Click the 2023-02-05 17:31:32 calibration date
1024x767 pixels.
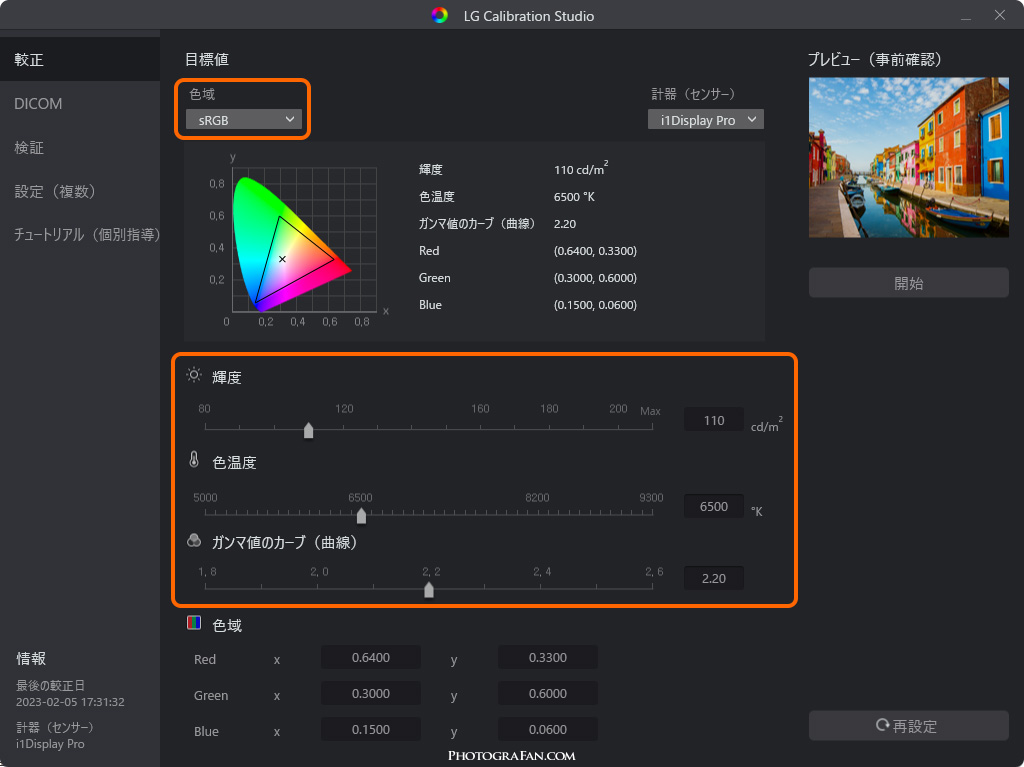point(70,702)
